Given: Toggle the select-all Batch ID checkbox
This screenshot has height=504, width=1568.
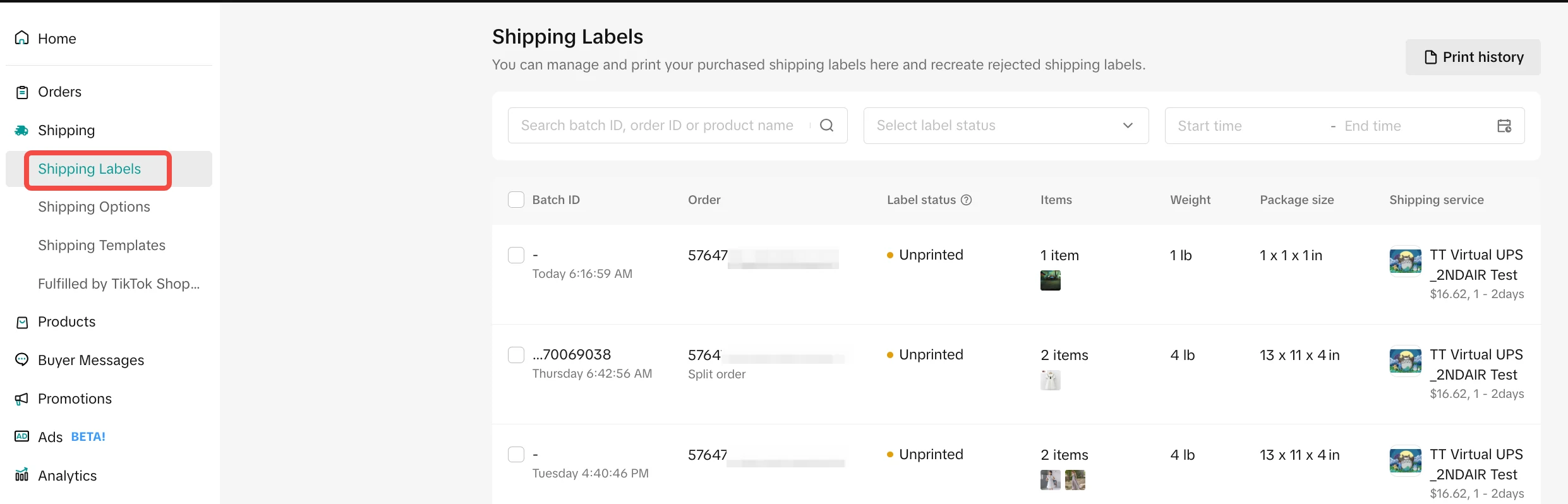Looking at the screenshot, I should click(x=516, y=200).
